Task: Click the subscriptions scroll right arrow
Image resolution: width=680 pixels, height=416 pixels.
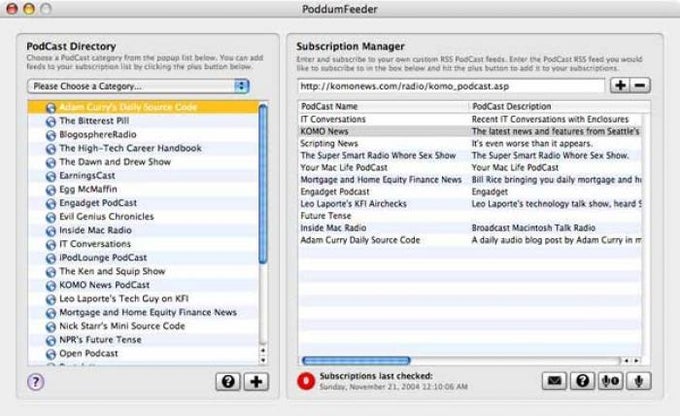Action: coord(636,360)
